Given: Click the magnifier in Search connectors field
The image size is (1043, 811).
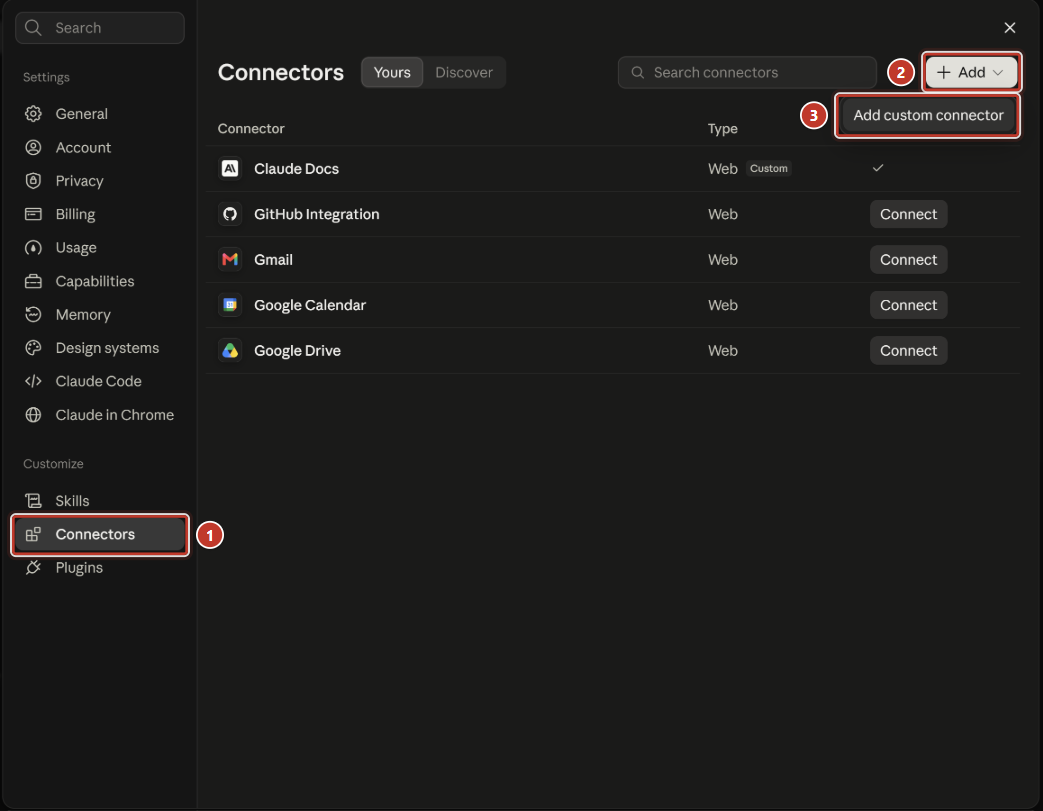Looking at the screenshot, I should point(637,72).
